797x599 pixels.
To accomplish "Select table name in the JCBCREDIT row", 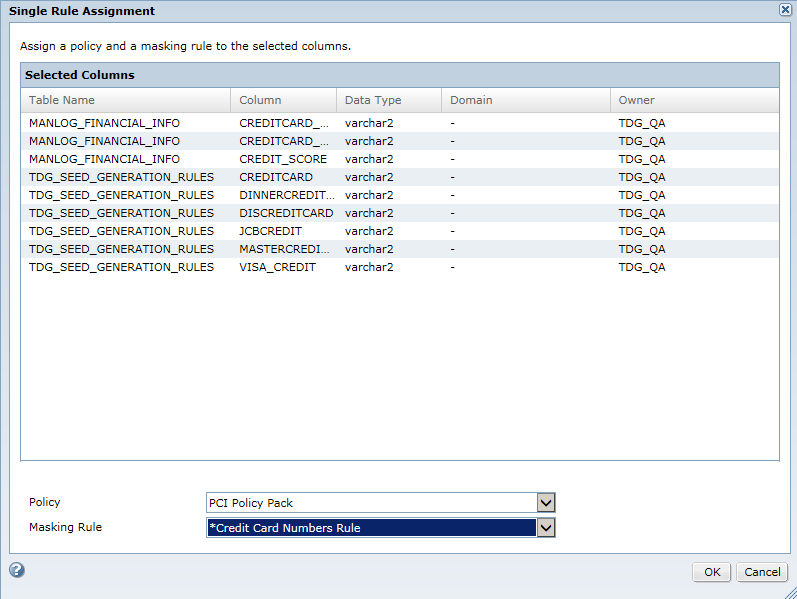I will pos(121,231).
